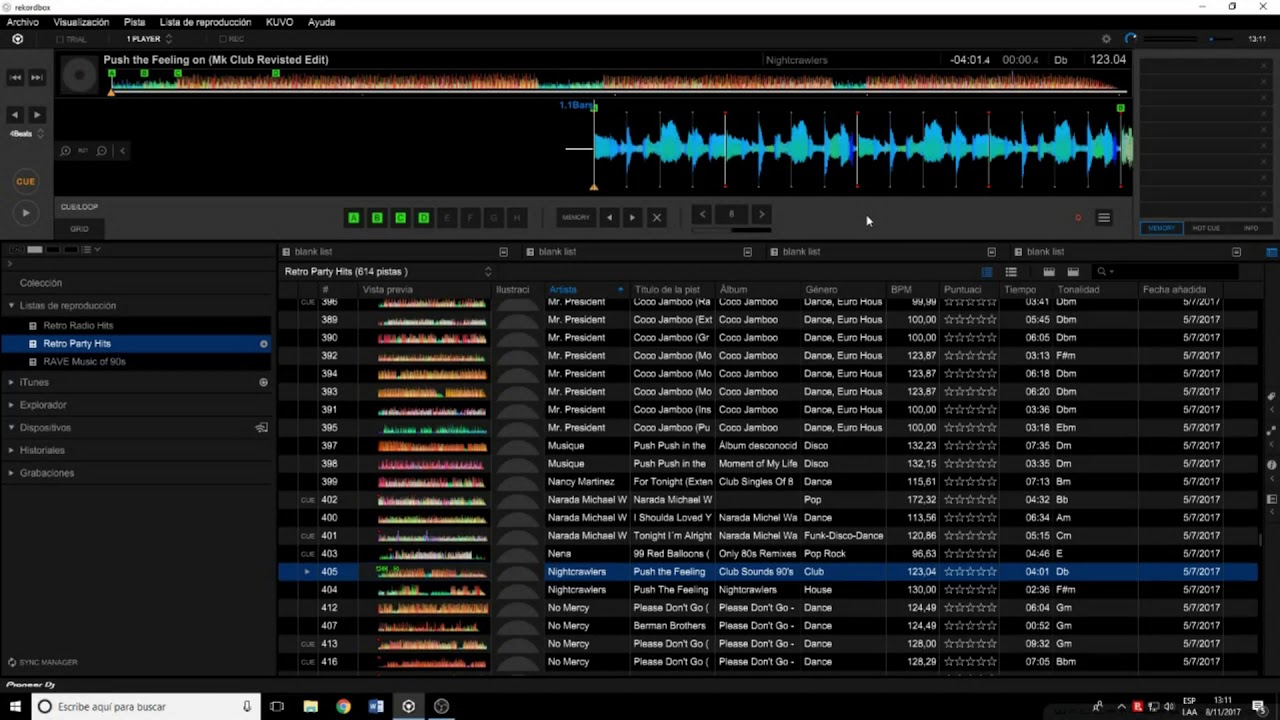This screenshot has height=720, width=1280.
Task: Change 1 PLAYER mode dropdown
Action: [149, 39]
